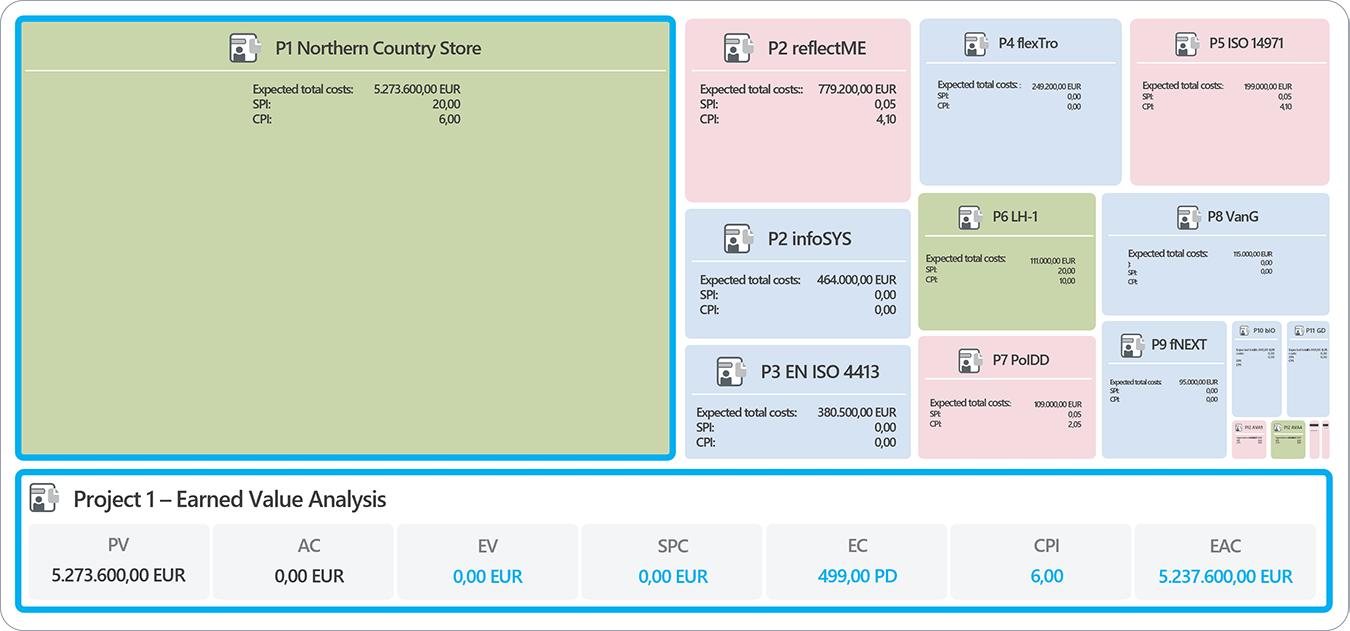Click the P6 LH-1 project icon
This screenshot has width=1350, height=631.
(x=969, y=217)
